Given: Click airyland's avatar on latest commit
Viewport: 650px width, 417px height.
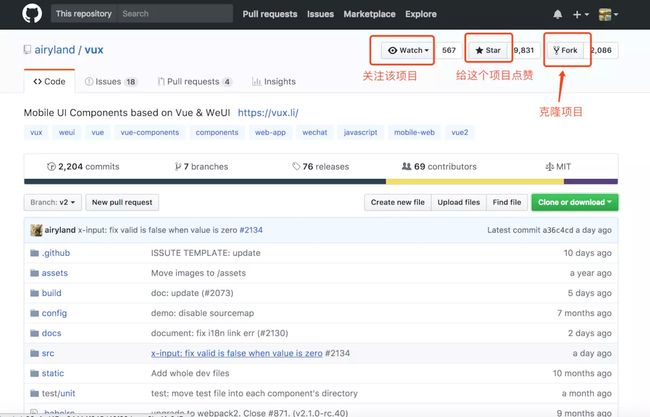Looking at the screenshot, I should pos(36,230).
